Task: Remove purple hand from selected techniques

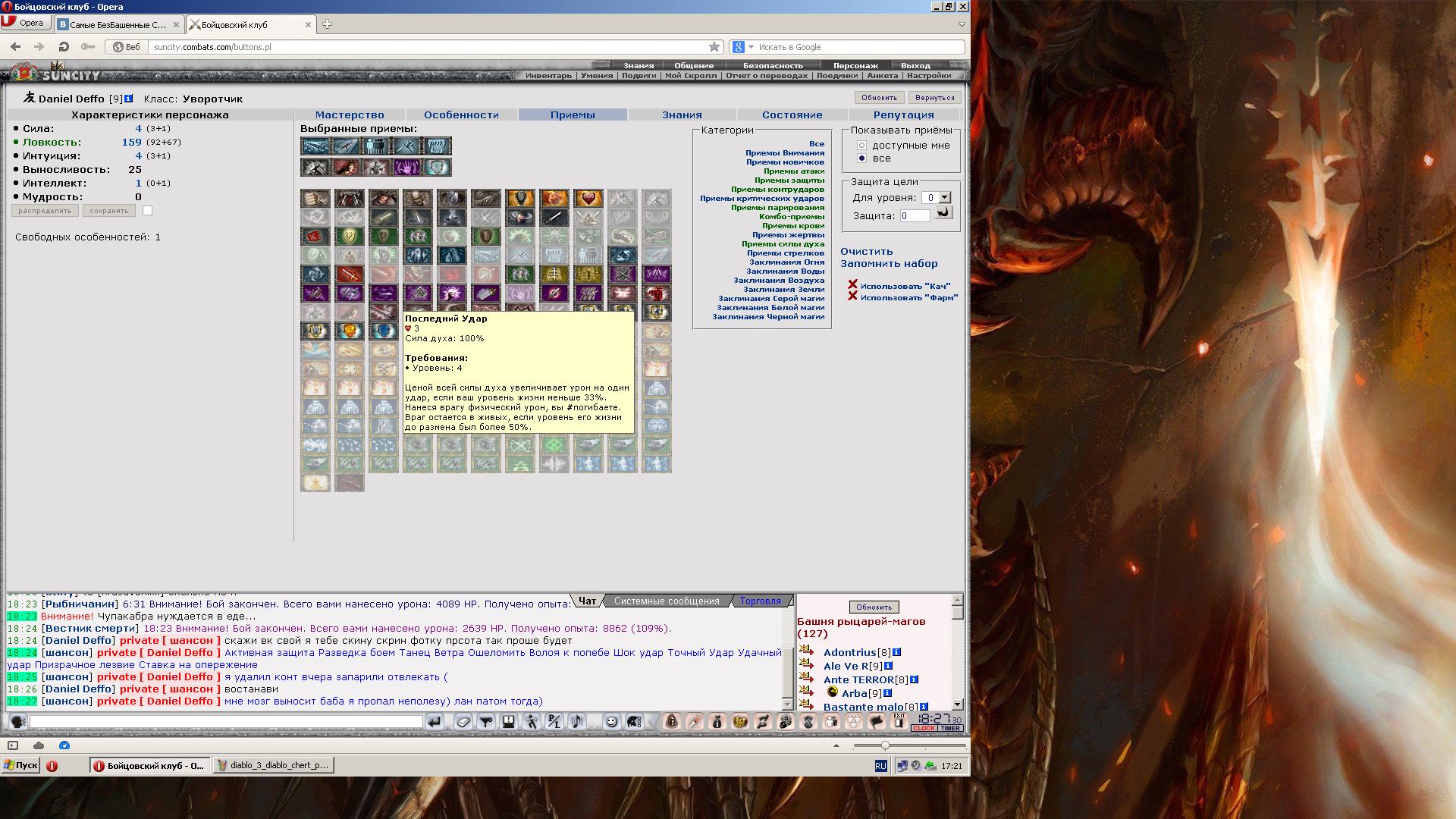Action: point(406,167)
